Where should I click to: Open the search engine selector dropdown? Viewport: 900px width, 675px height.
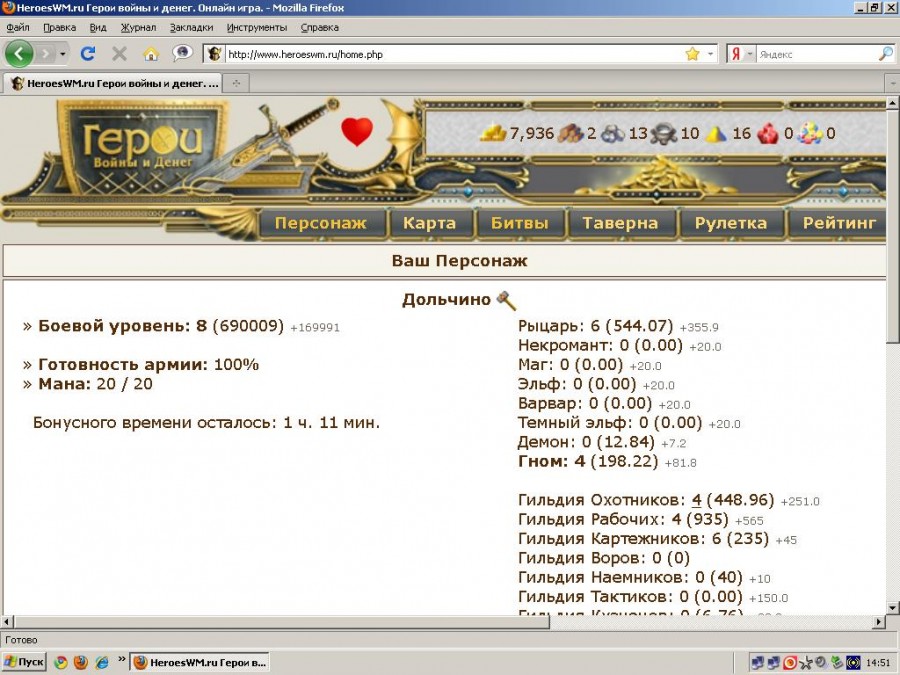click(749, 54)
